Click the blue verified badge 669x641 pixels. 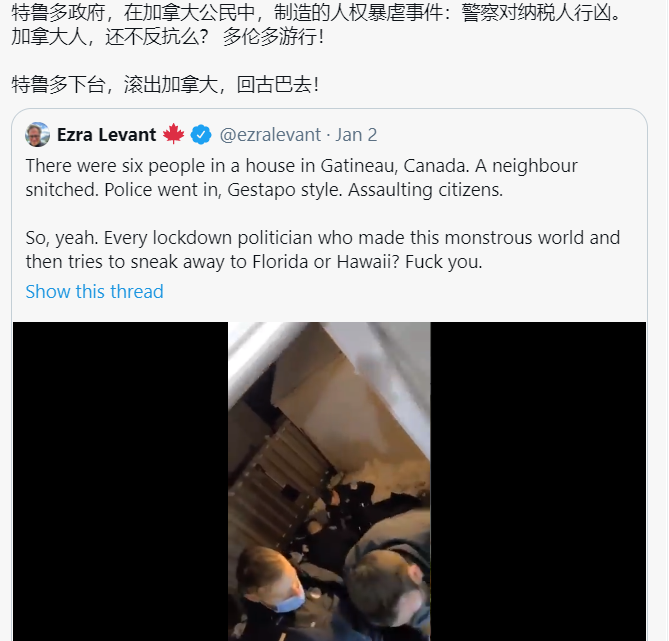click(x=201, y=134)
